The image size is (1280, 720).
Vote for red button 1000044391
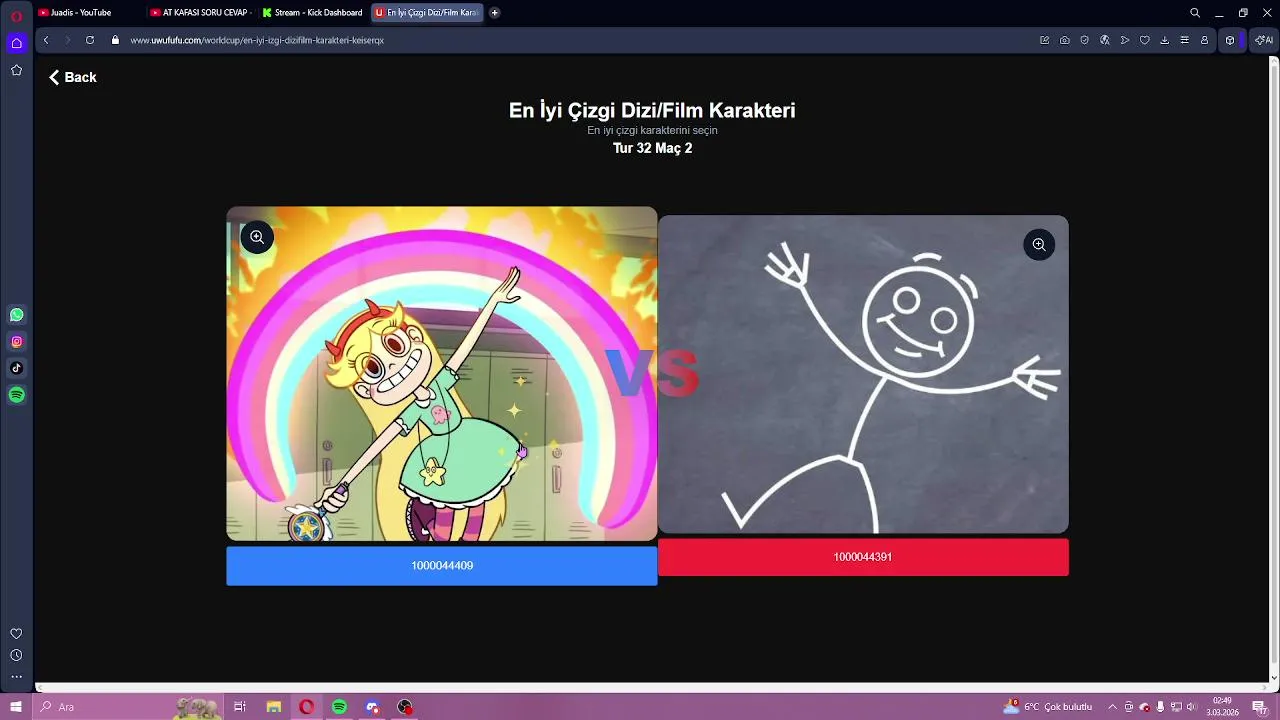[x=863, y=557]
